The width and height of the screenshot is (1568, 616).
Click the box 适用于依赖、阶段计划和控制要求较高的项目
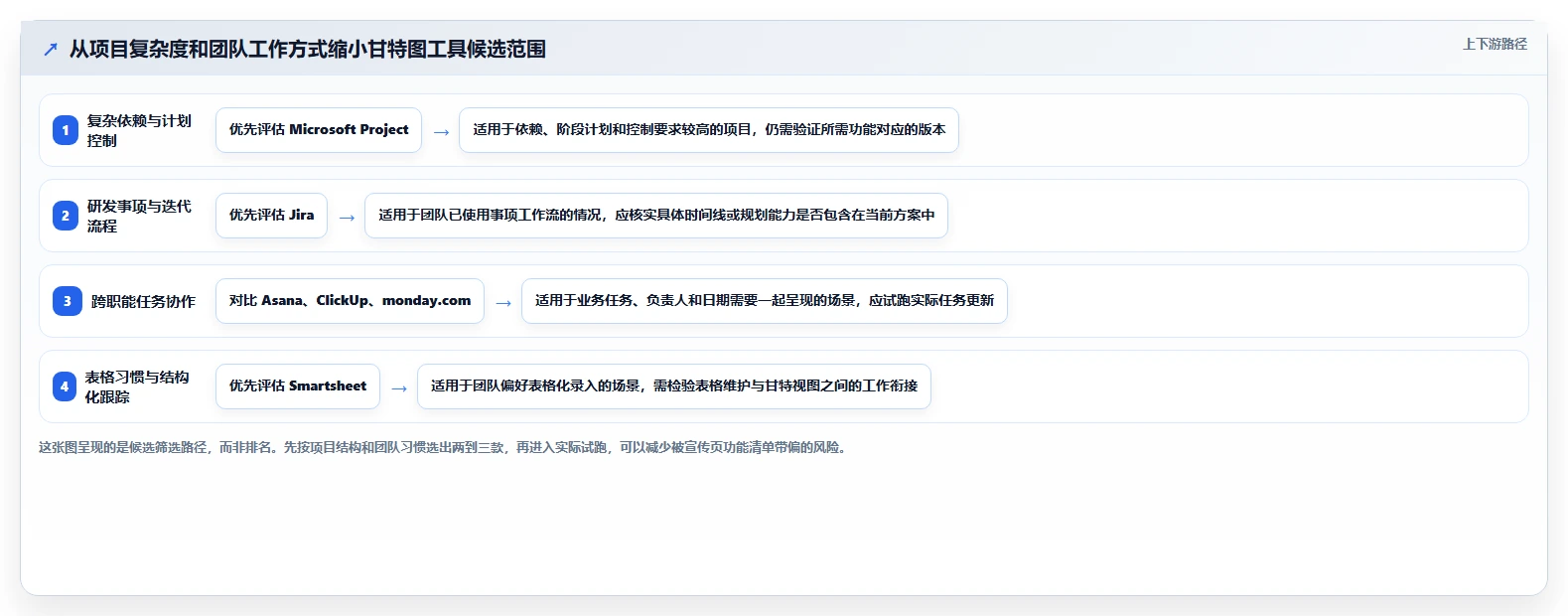(709, 130)
